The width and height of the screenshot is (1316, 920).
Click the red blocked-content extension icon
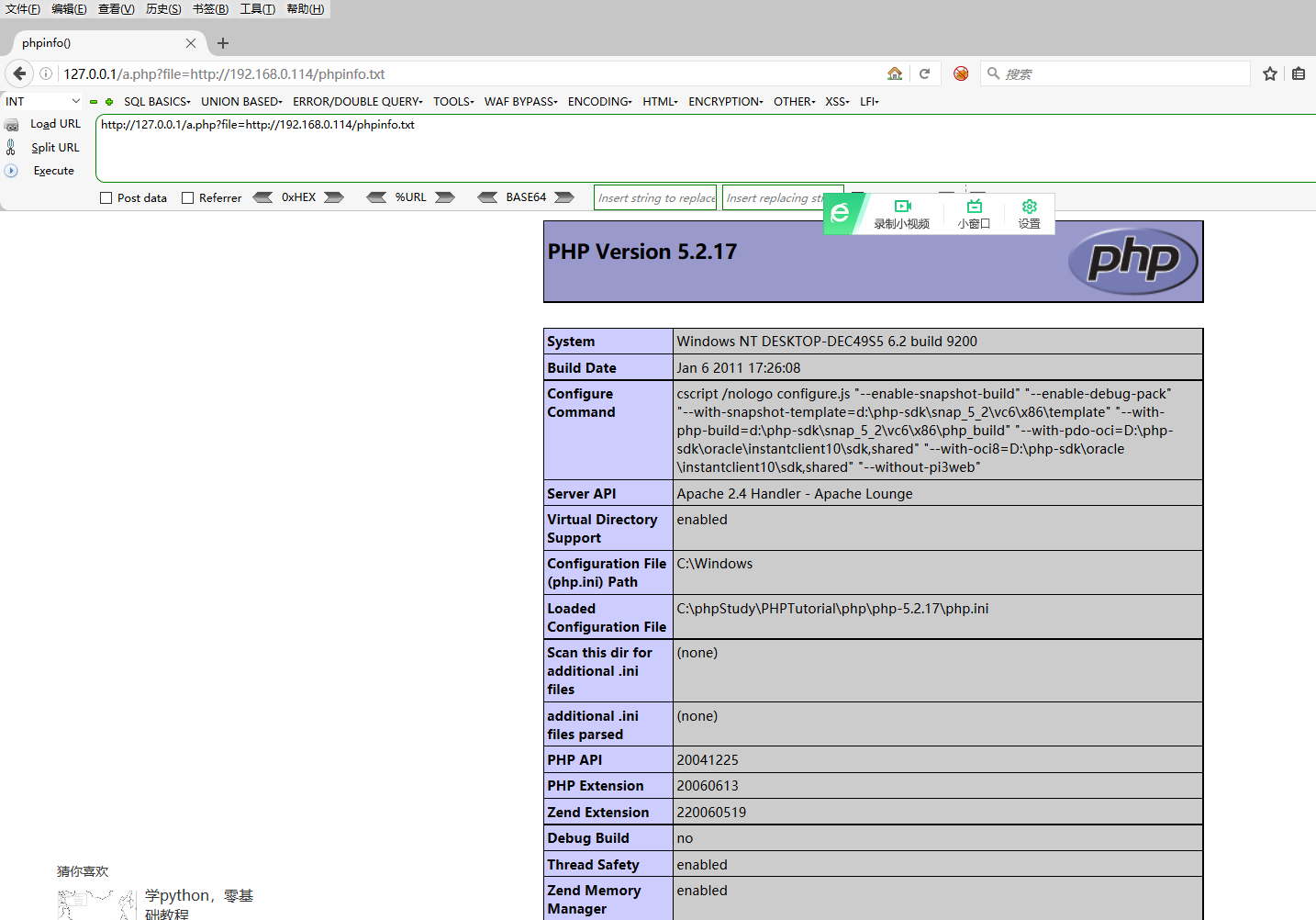[961, 73]
